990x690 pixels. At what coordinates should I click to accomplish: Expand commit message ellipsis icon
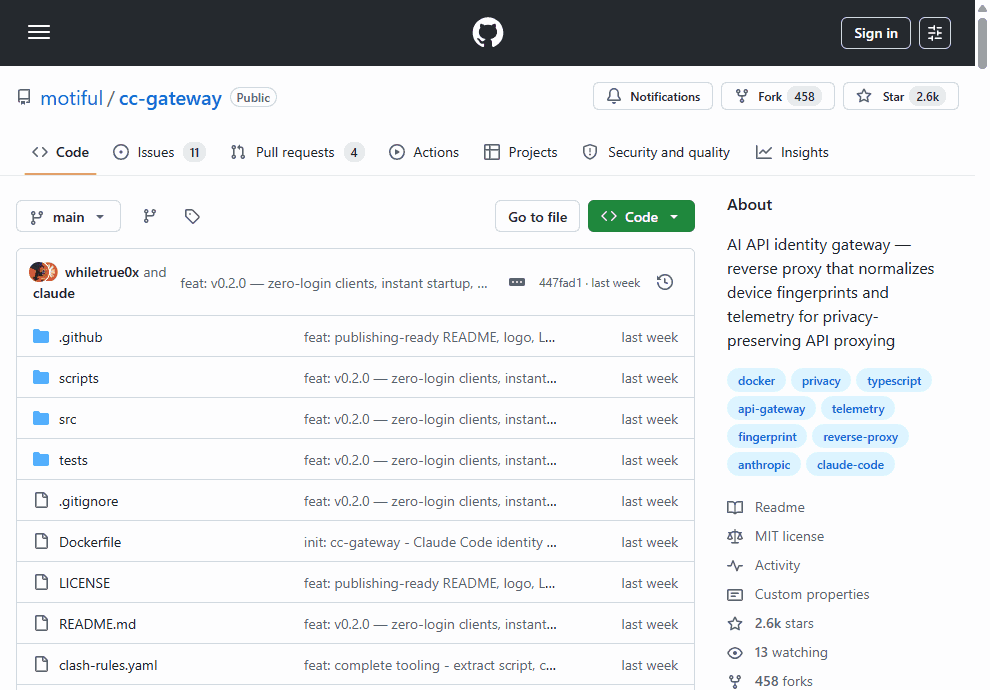517,283
